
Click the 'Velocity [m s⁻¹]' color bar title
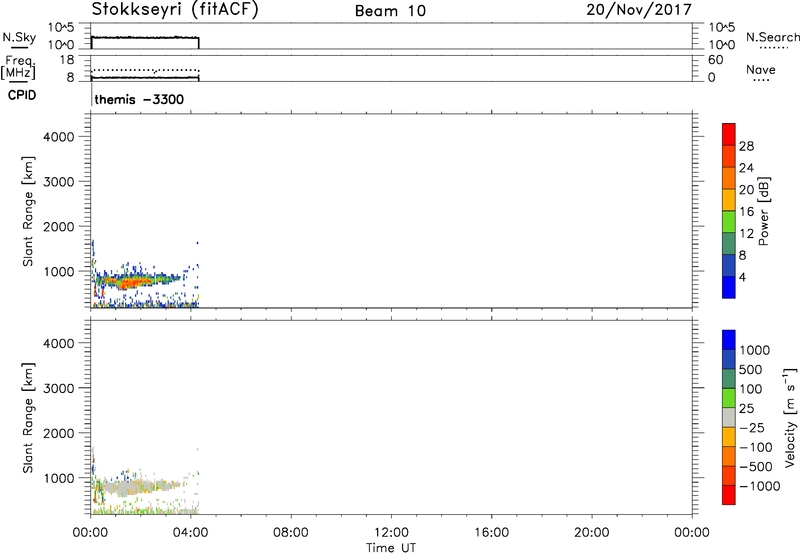[x=790, y=417]
